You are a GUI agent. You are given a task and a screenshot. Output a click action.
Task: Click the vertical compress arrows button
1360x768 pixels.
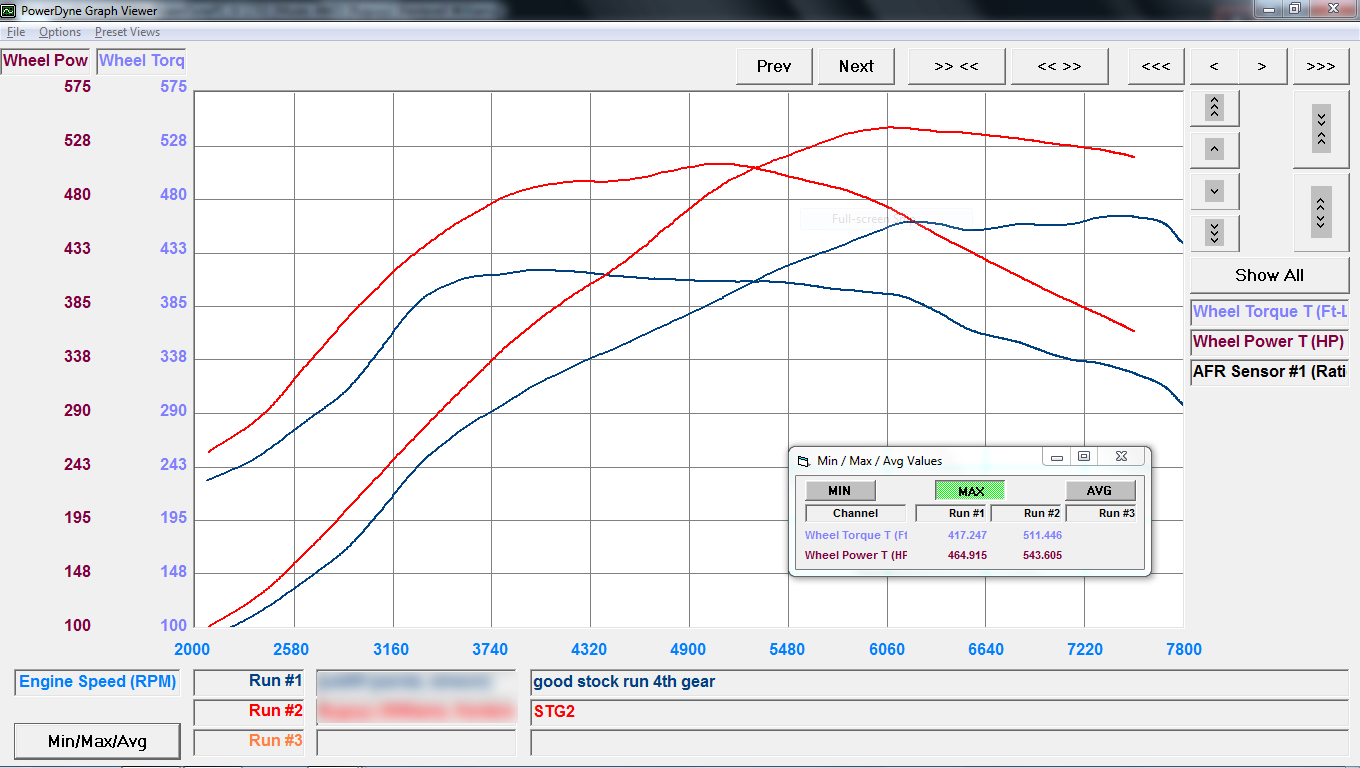pos(1320,129)
